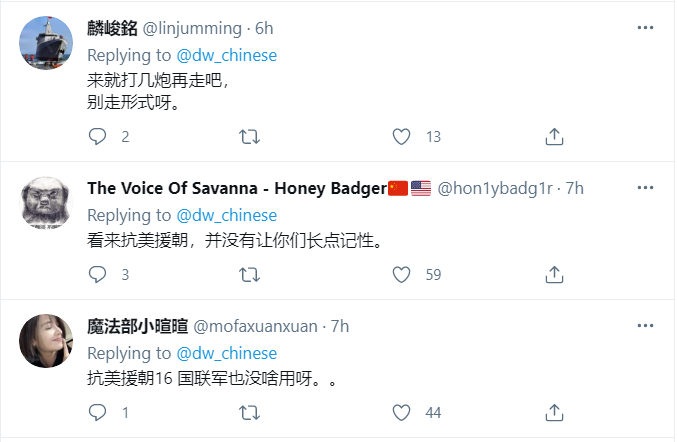Share Honey Badger's tweet
678x442 pixels.
pyautogui.click(x=554, y=274)
